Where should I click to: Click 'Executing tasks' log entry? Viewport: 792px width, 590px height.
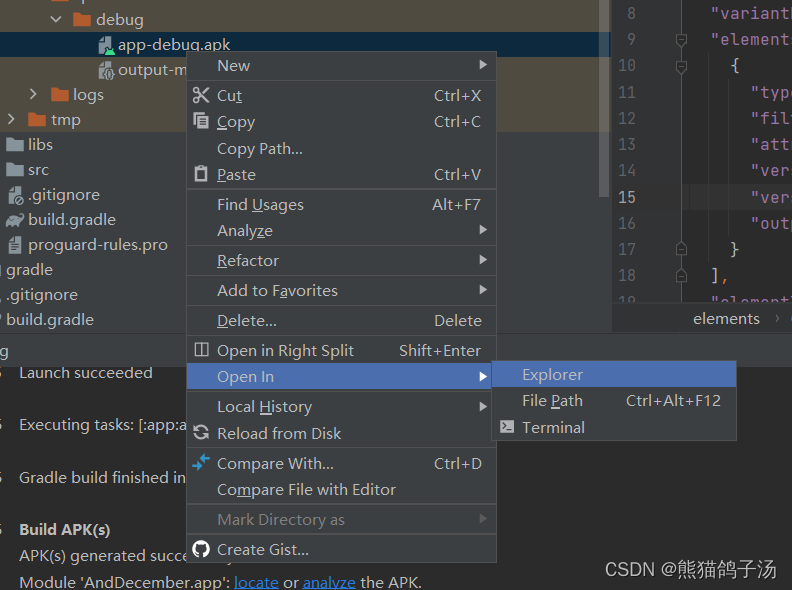pos(103,425)
